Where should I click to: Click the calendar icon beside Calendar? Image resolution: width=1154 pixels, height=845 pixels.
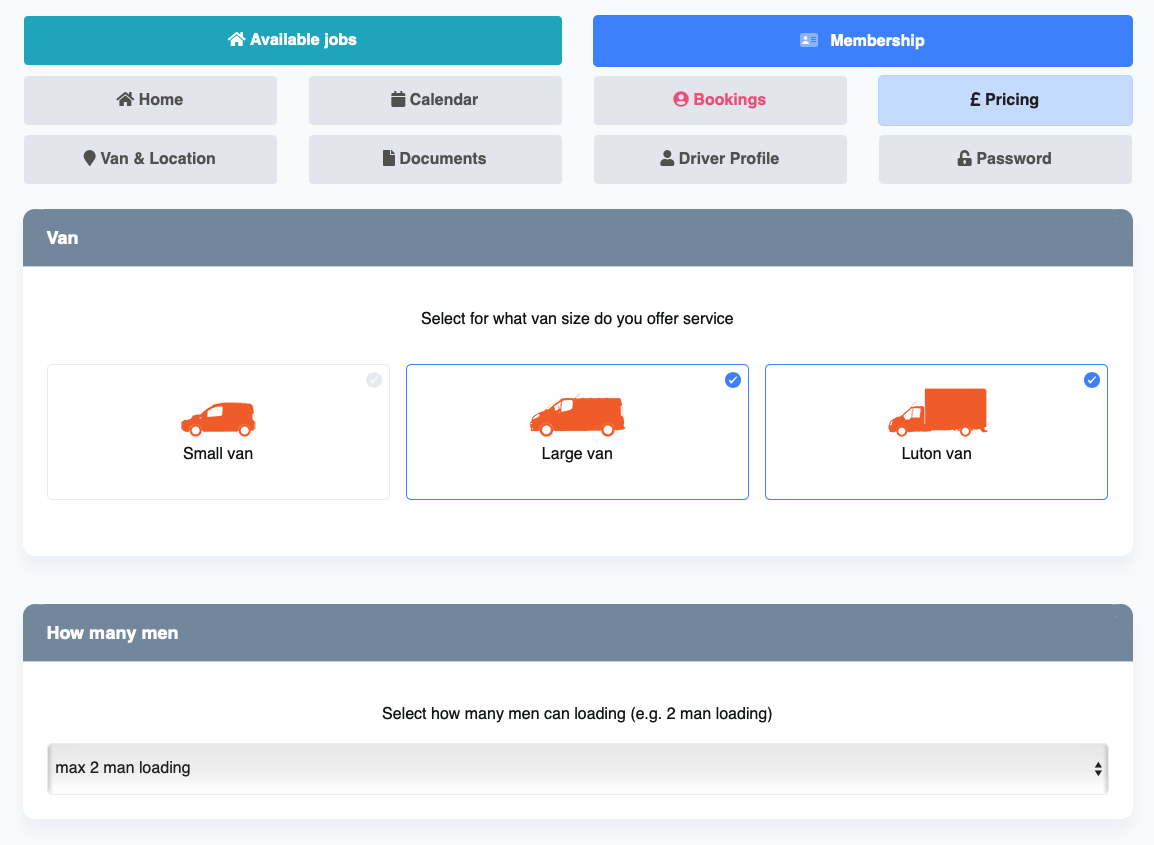coord(398,99)
